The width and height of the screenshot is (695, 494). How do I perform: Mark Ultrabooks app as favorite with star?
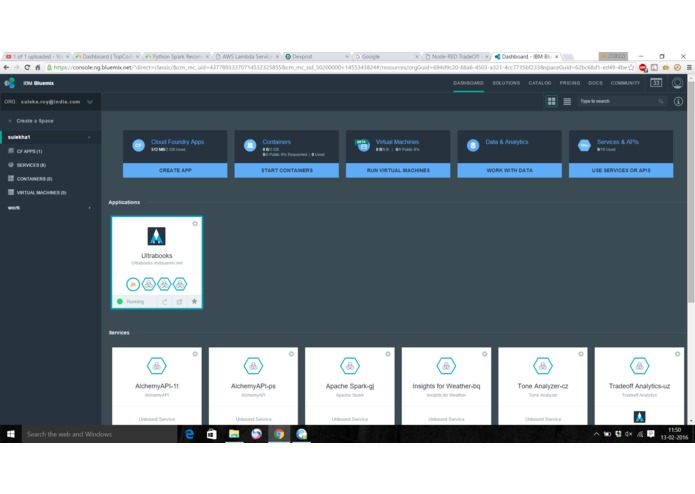click(x=194, y=301)
